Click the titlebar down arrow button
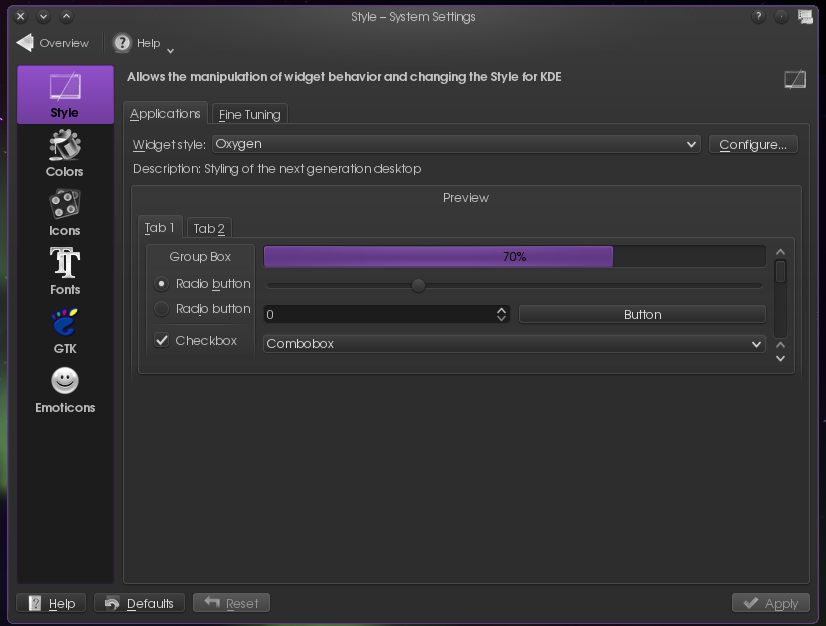 (x=43, y=16)
